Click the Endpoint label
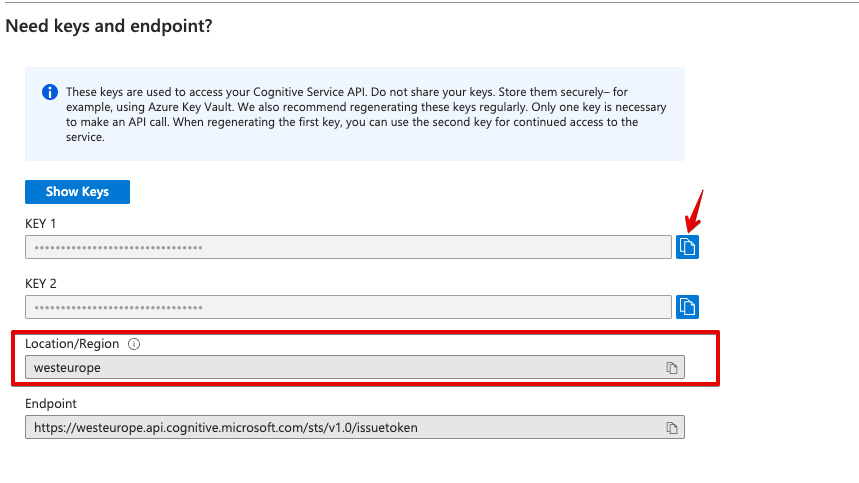 click(x=51, y=404)
